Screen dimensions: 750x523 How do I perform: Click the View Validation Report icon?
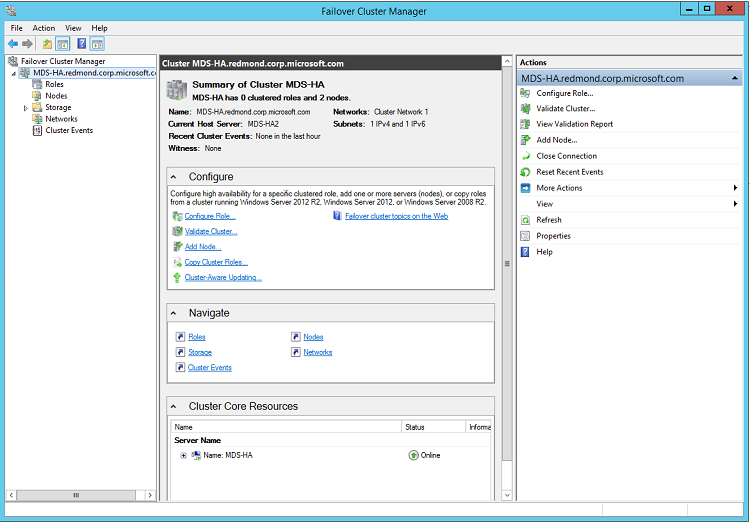coord(525,124)
